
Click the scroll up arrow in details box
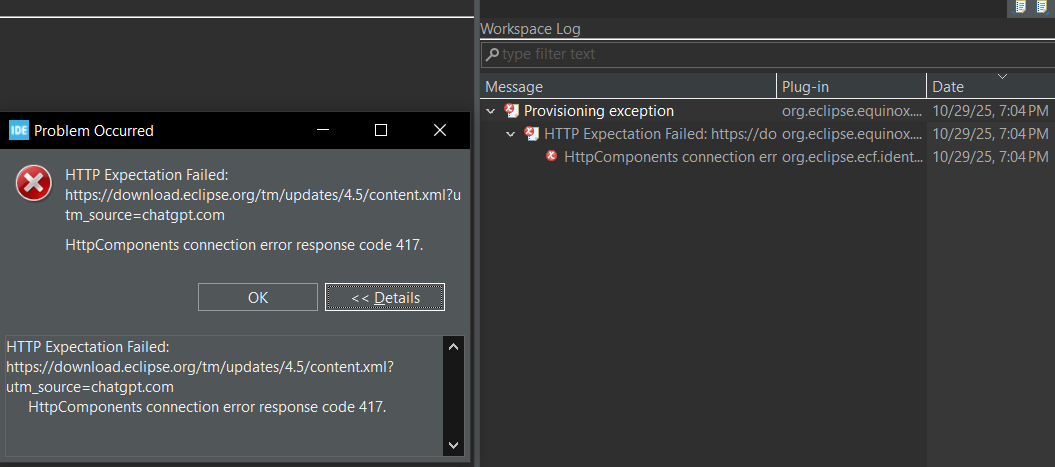coord(453,347)
